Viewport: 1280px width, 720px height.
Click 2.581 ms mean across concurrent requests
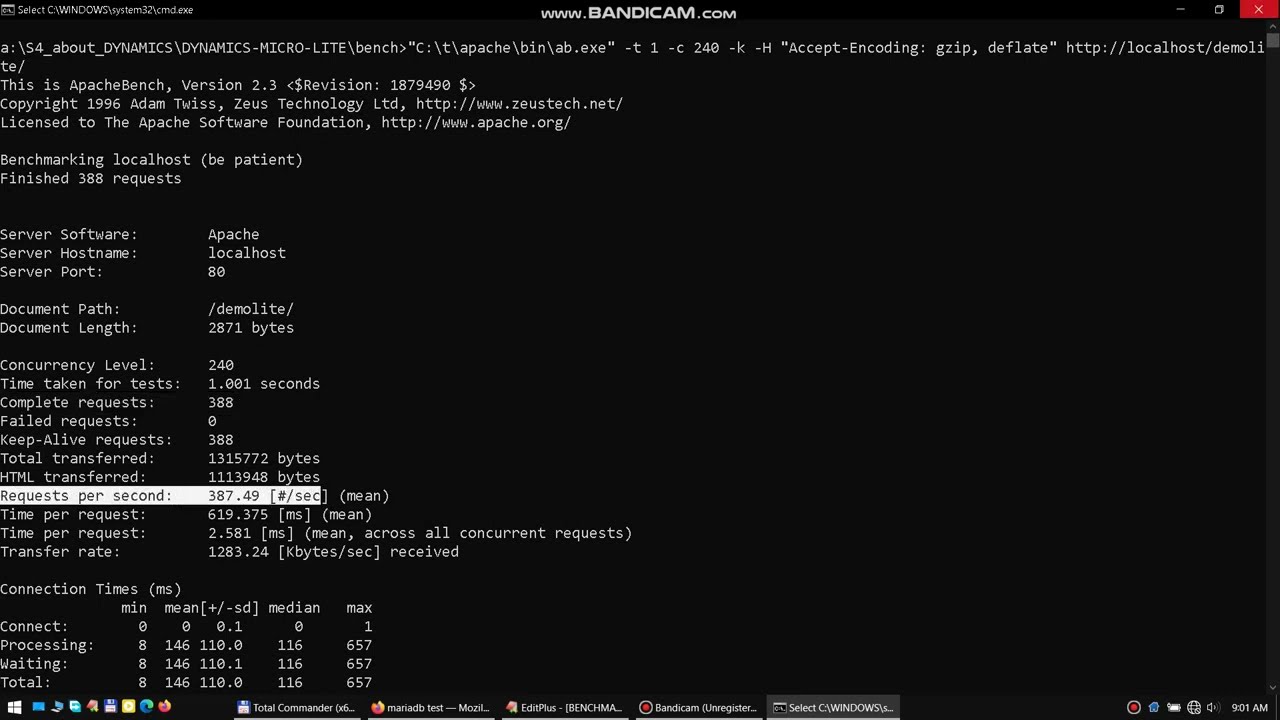(x=420, y=533)
